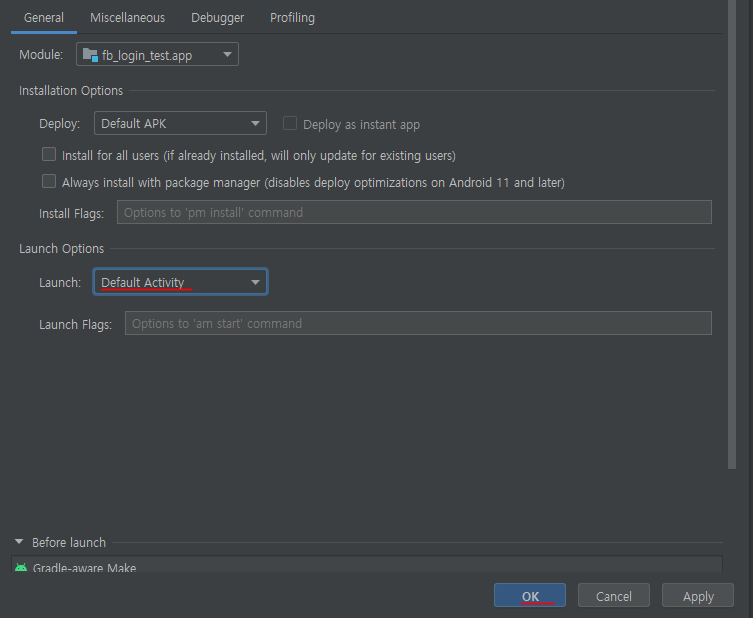This screenshot has height=618, width=753.
Task: Collapse the Before launch section
Action: pos(19,542)
